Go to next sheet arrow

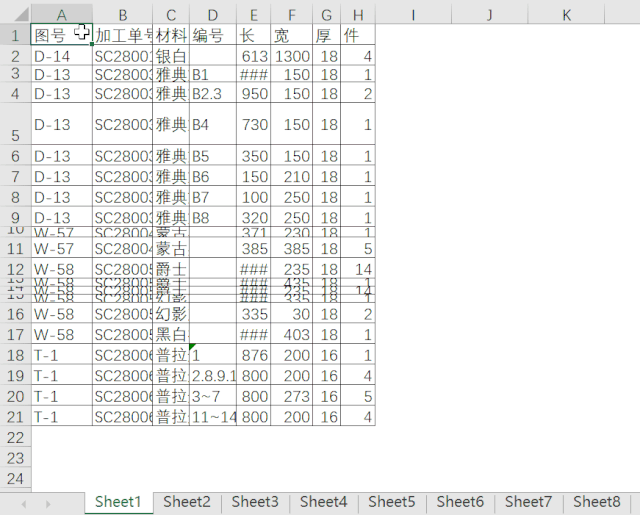(49, 504)
